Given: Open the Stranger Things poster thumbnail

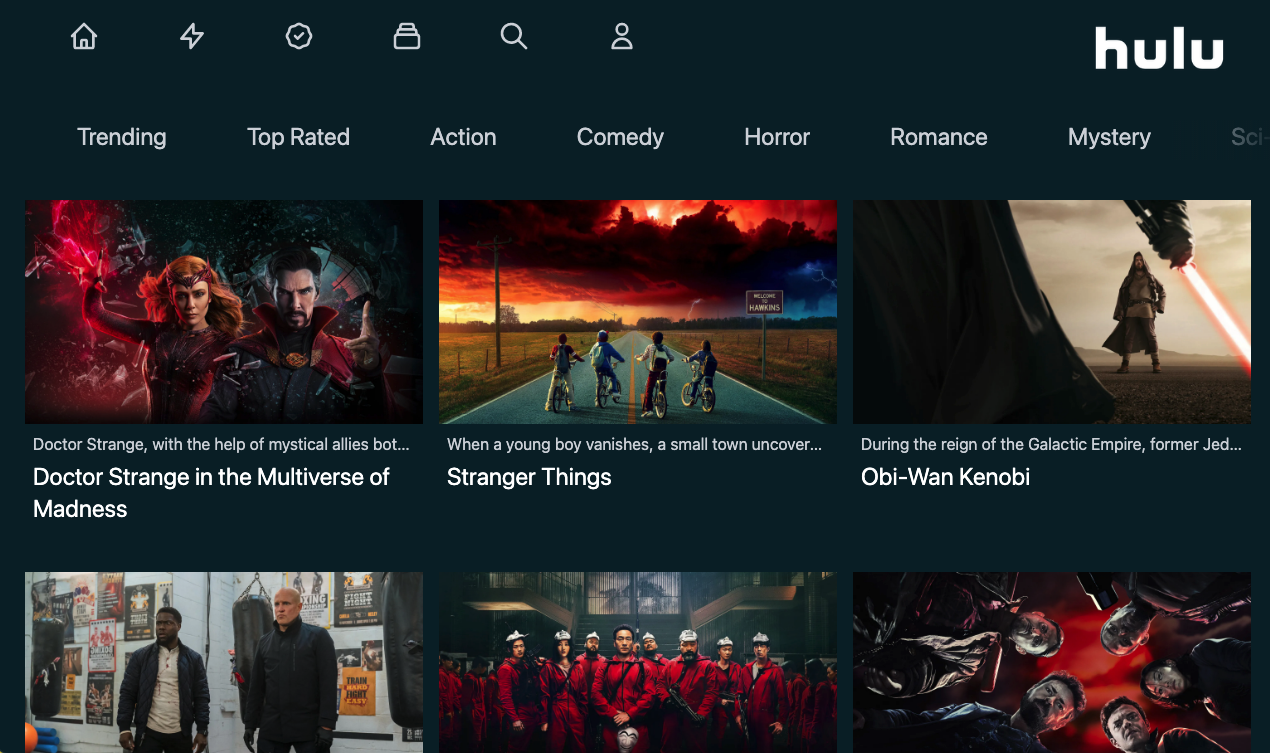Looking at the screenshot, I should point(638,312).
